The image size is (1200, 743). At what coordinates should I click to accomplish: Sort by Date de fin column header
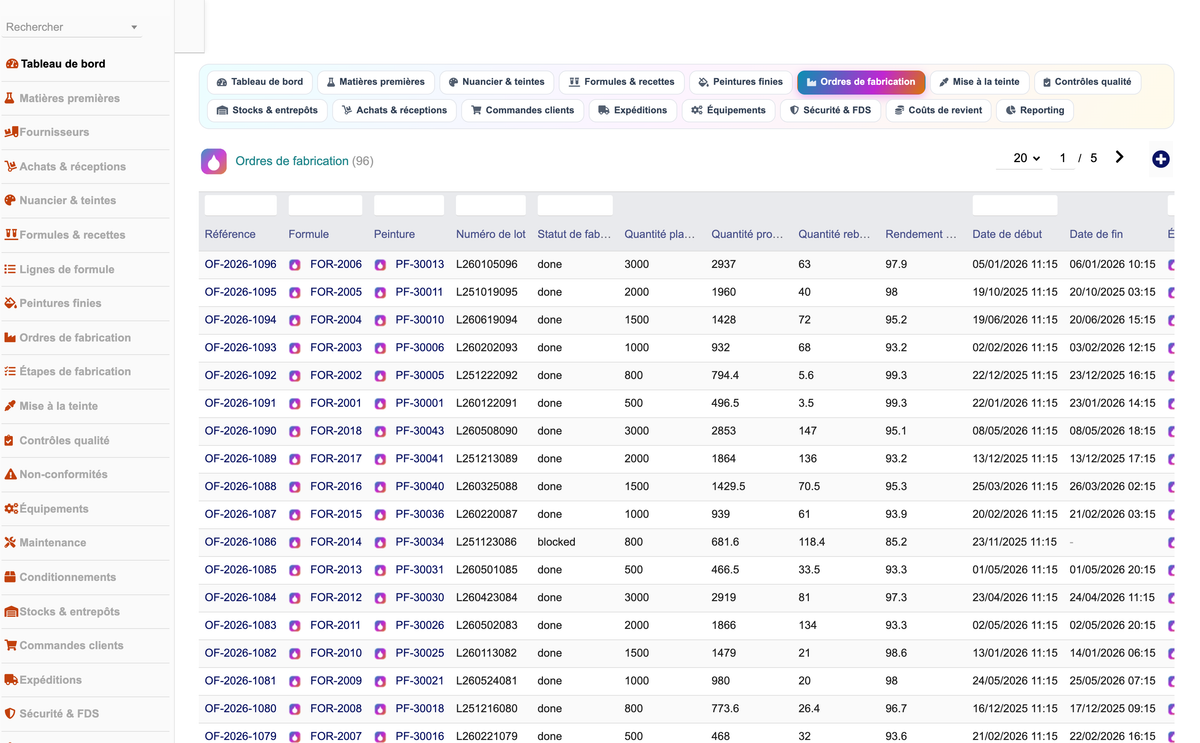pyautogui.click(x=1096, y=234)
